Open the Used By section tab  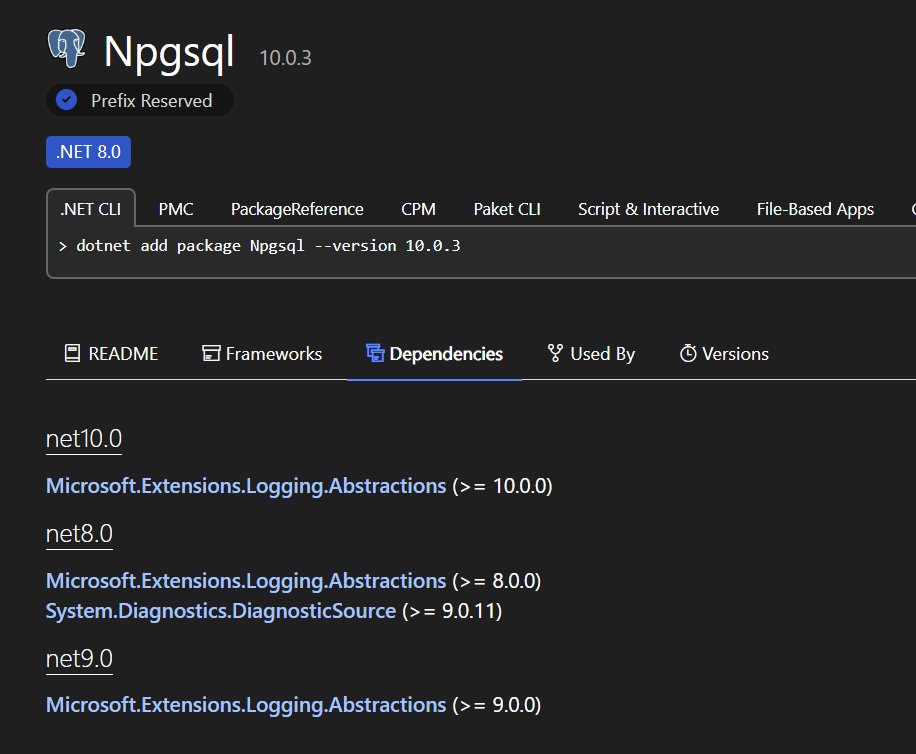click(591, 353)
